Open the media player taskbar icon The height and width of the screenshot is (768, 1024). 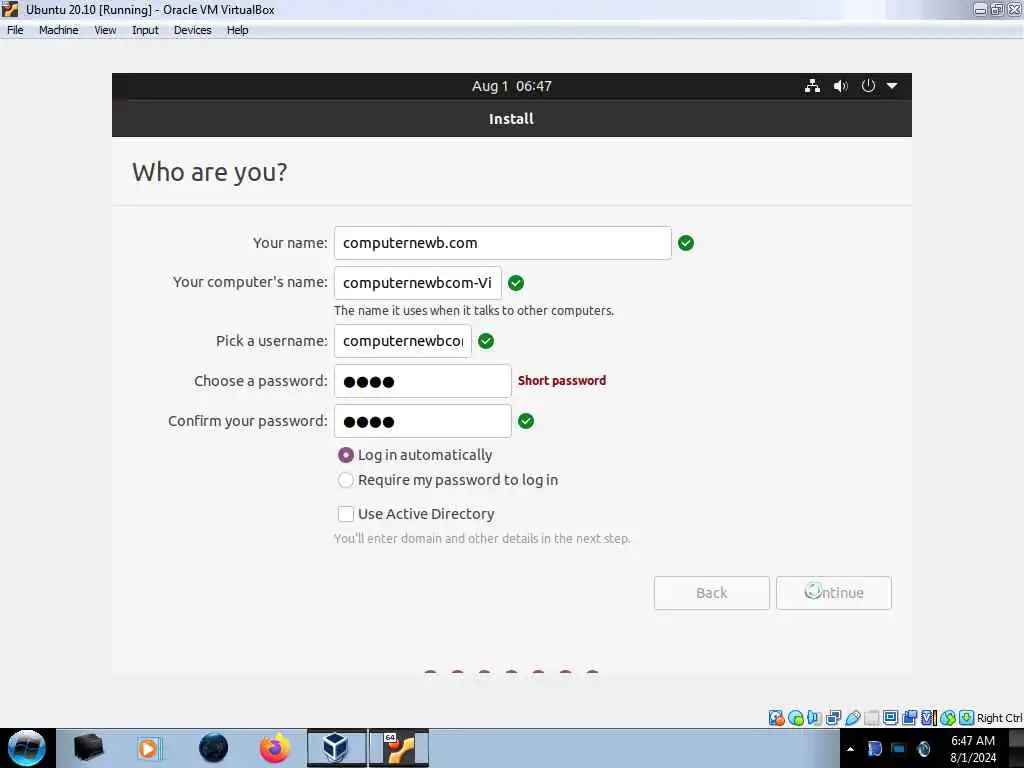pos(148,748)
